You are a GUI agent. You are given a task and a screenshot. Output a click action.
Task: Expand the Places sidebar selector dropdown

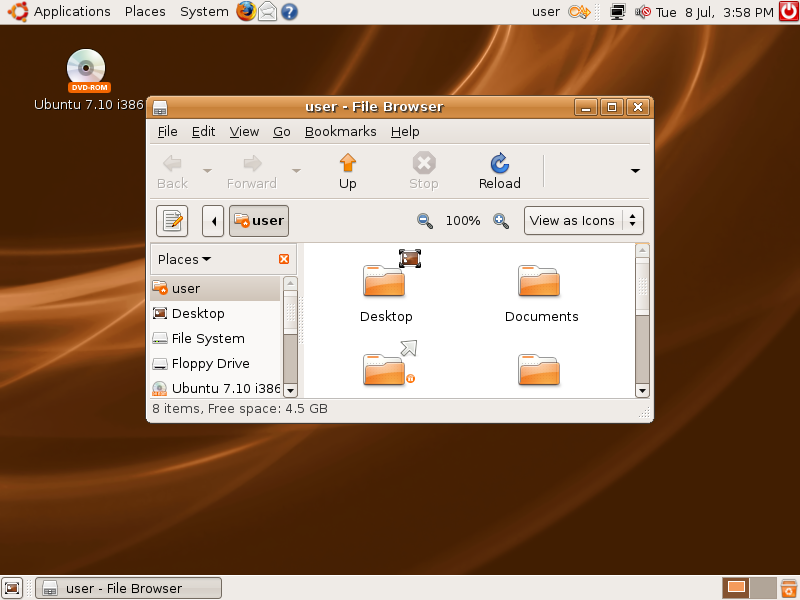(184, 259)
